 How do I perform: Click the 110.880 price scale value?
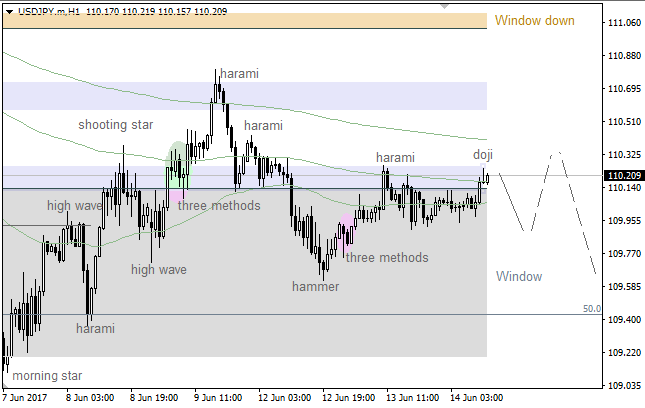coord(624,56)
